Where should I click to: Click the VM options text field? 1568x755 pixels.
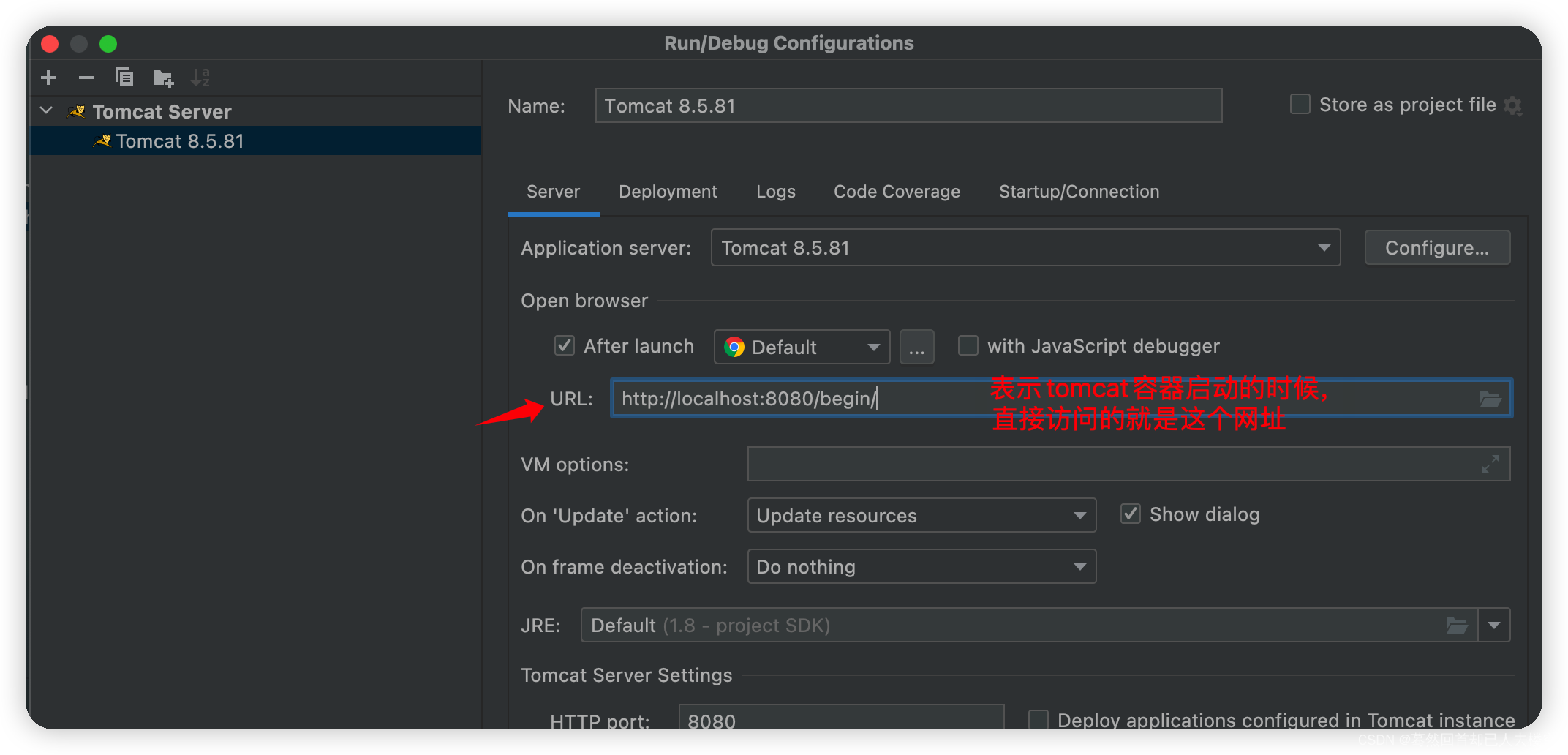coord(1128,464)
